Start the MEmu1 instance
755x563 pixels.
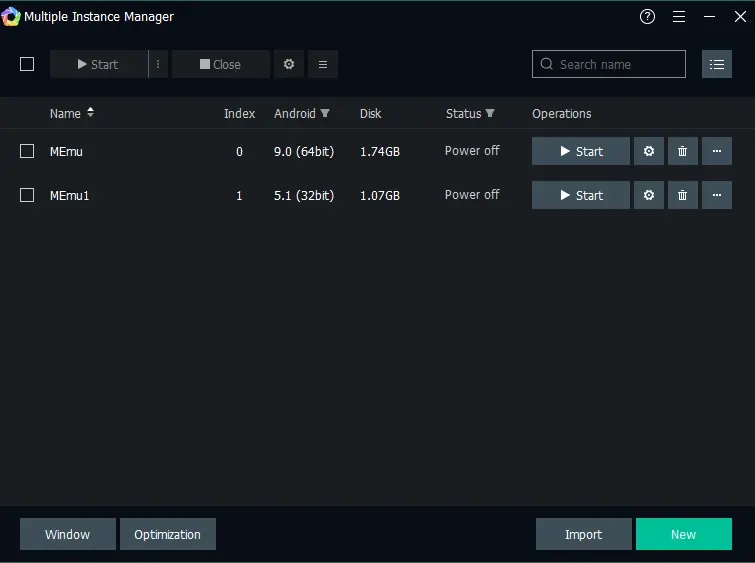coord(581,195)
